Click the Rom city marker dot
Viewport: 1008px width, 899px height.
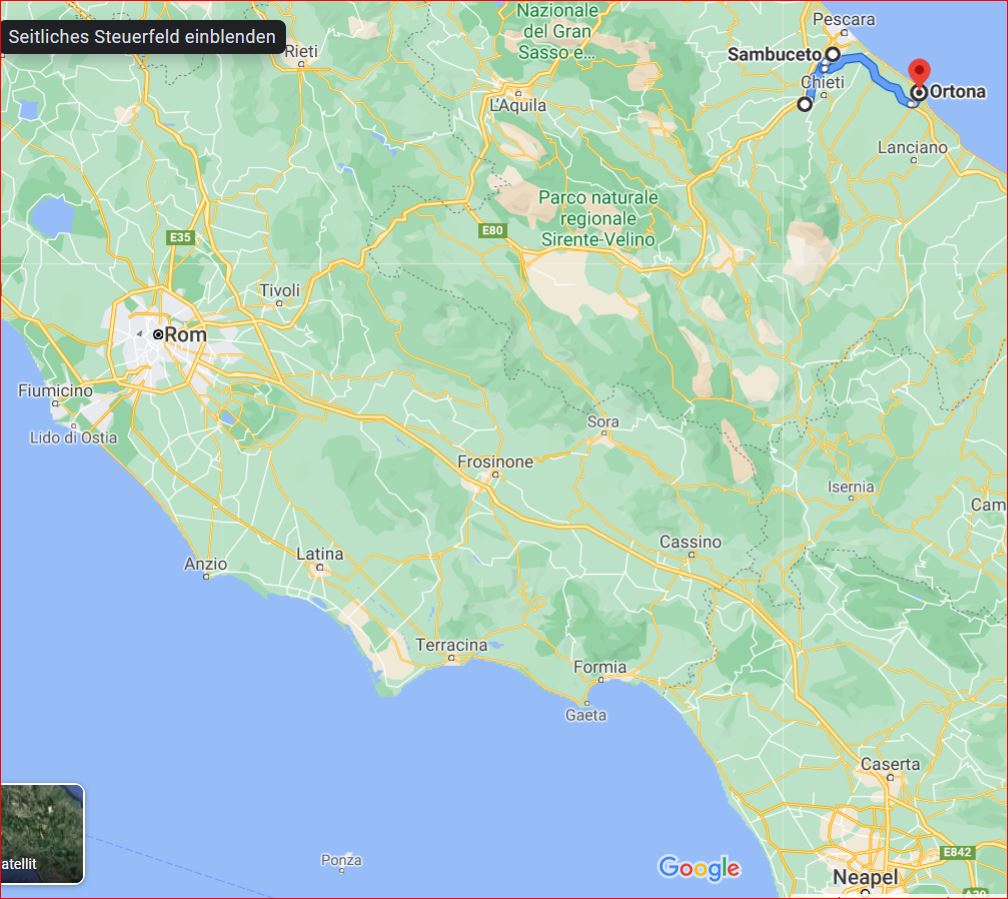point(158,334)
